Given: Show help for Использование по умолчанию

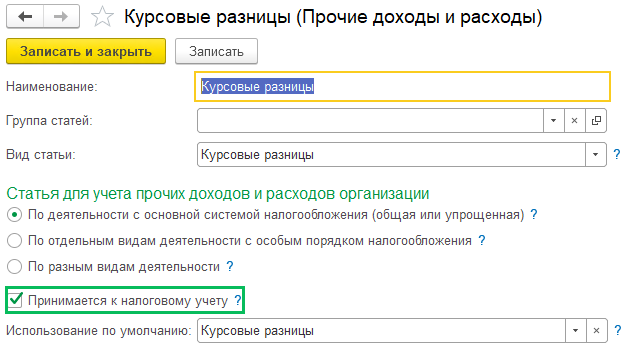Looking at the screenshot, I should (x=617, y=331).
